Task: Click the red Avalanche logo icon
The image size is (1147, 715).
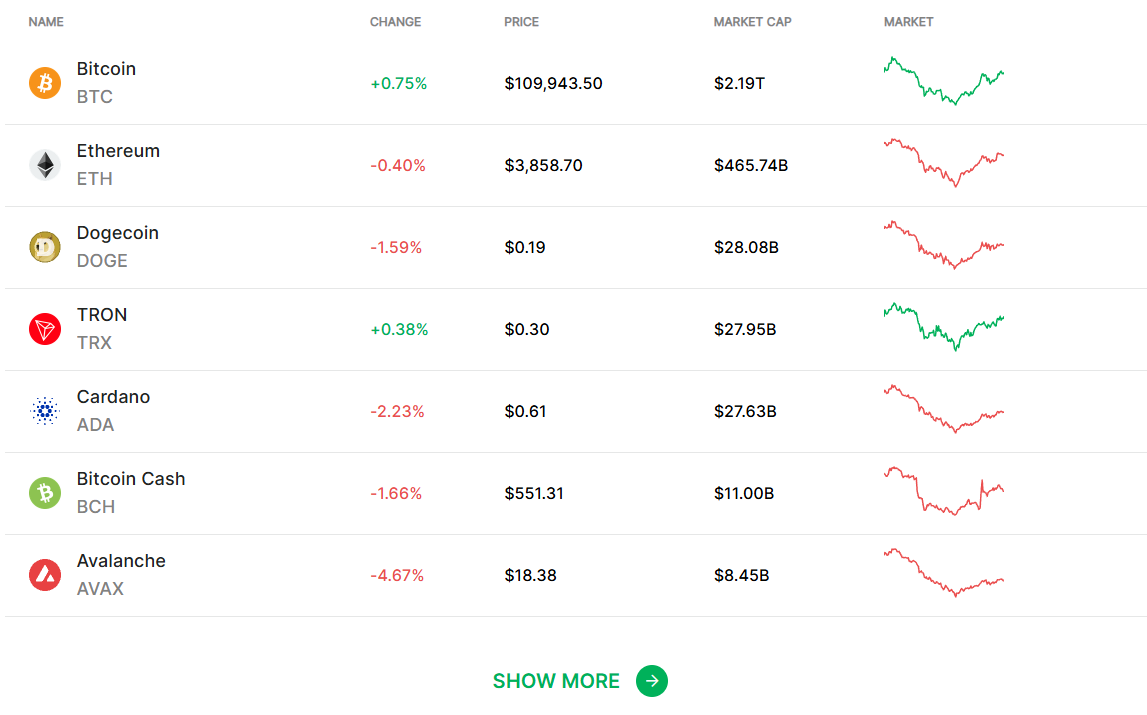Action: click(45, 574)
